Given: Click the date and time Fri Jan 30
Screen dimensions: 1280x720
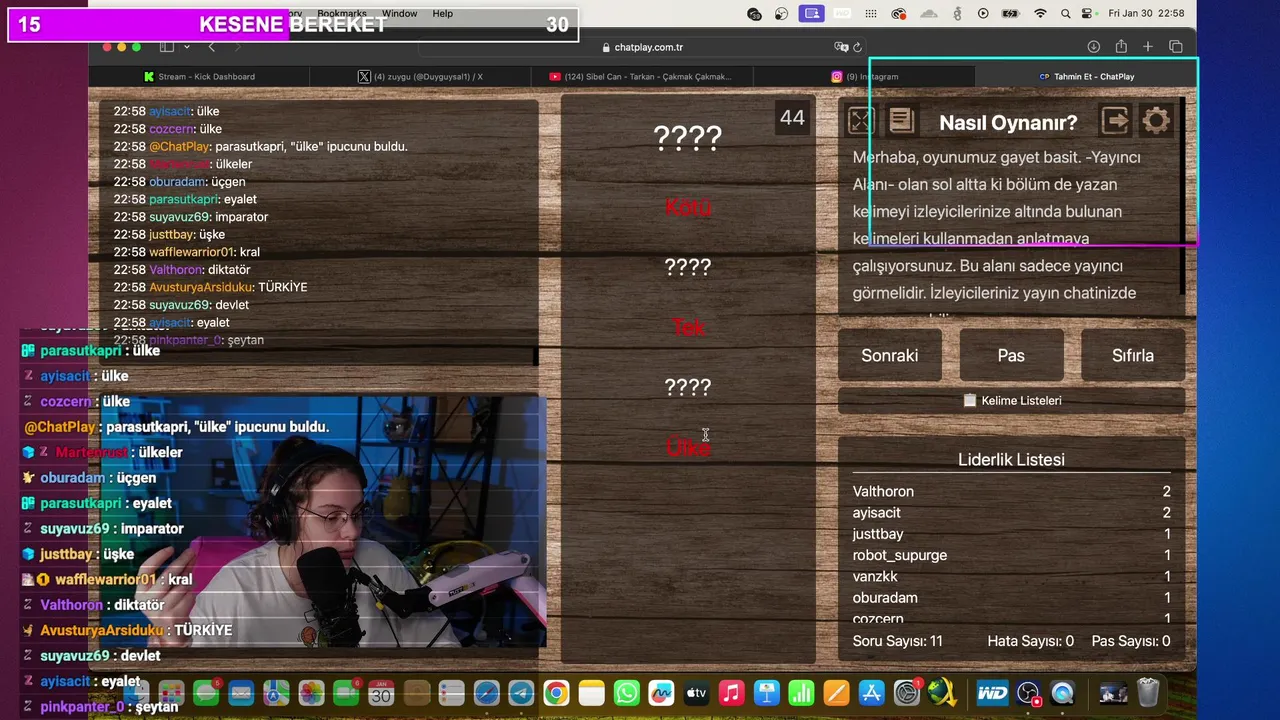Looking at the screenshot, I should click(1146, 14).
